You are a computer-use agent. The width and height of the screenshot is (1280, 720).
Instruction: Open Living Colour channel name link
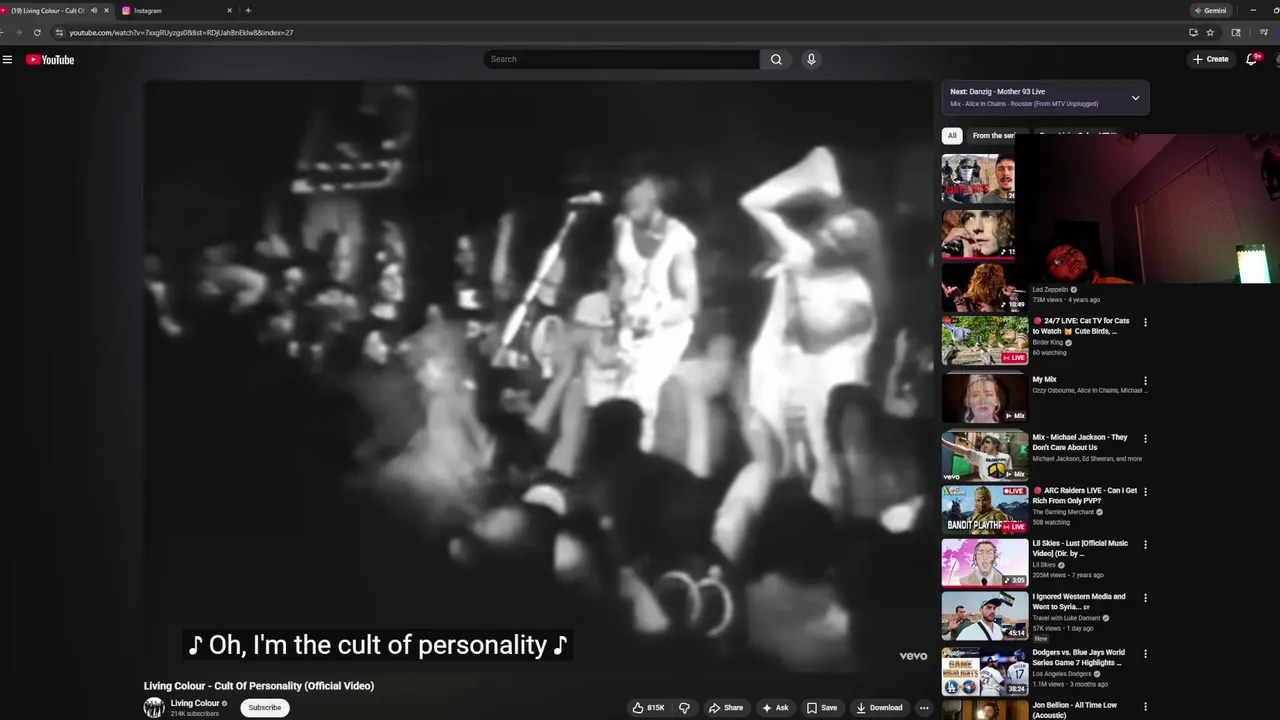tap(195, 703)
